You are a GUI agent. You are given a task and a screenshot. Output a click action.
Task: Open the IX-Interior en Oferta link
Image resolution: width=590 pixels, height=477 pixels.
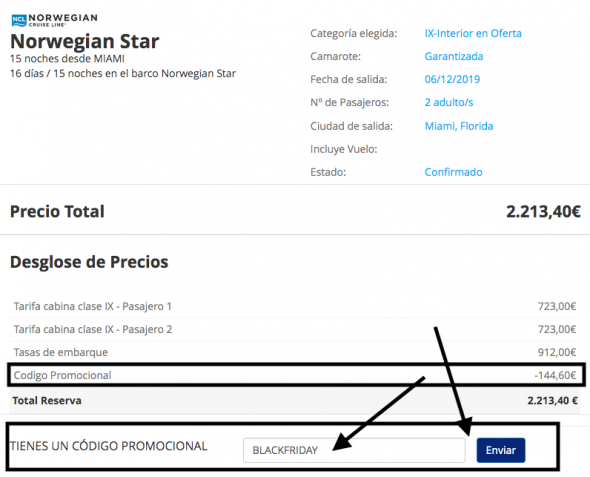click(x=473, y=33)
